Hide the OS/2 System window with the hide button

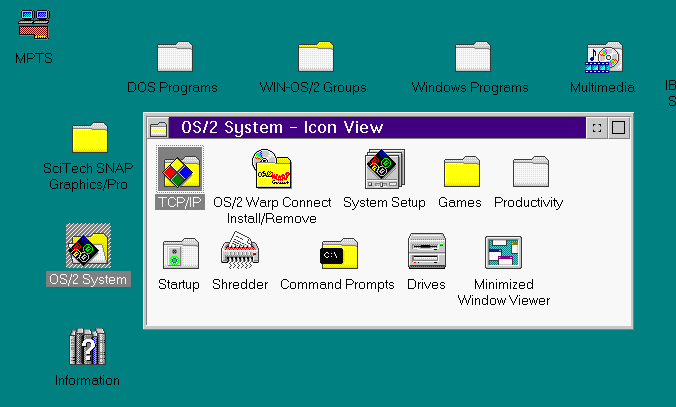(597, 128)
